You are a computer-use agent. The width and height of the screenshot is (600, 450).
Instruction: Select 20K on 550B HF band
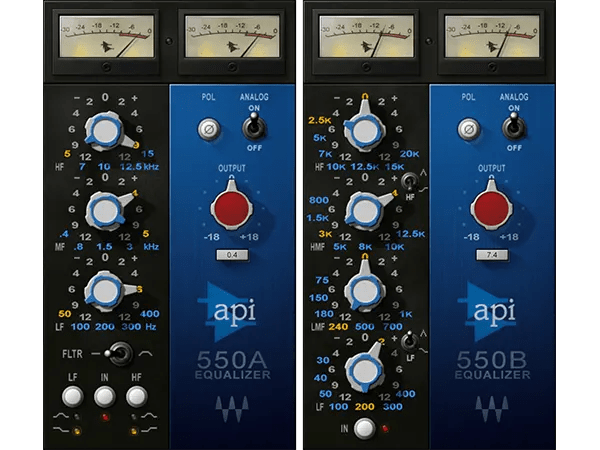(x=409, y=154)
